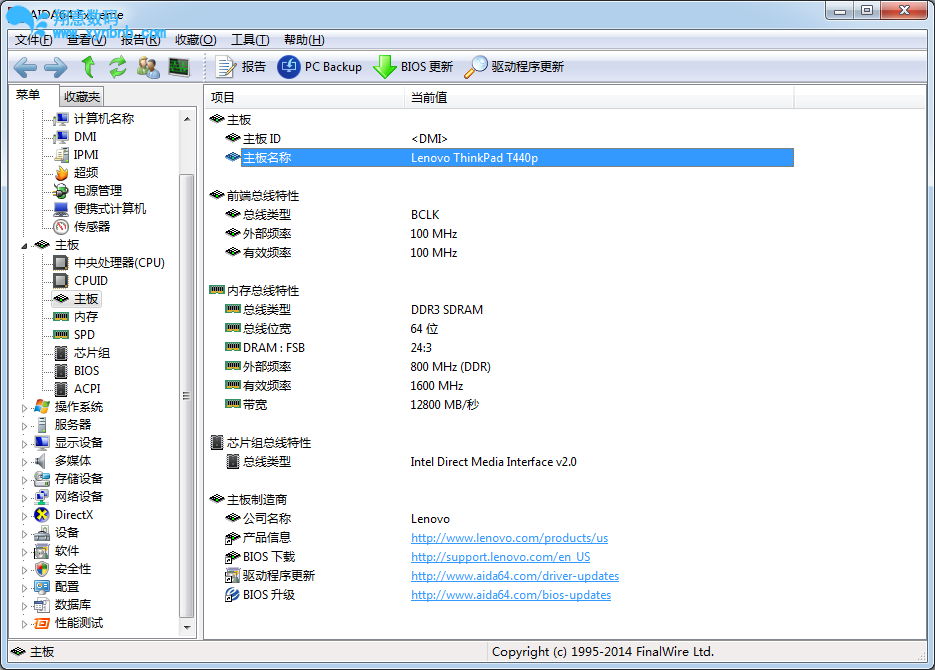Image resolution: width=935 pixels, height=670 pixels.
Task: Select SPD tree item
Action: pos(84,334)
